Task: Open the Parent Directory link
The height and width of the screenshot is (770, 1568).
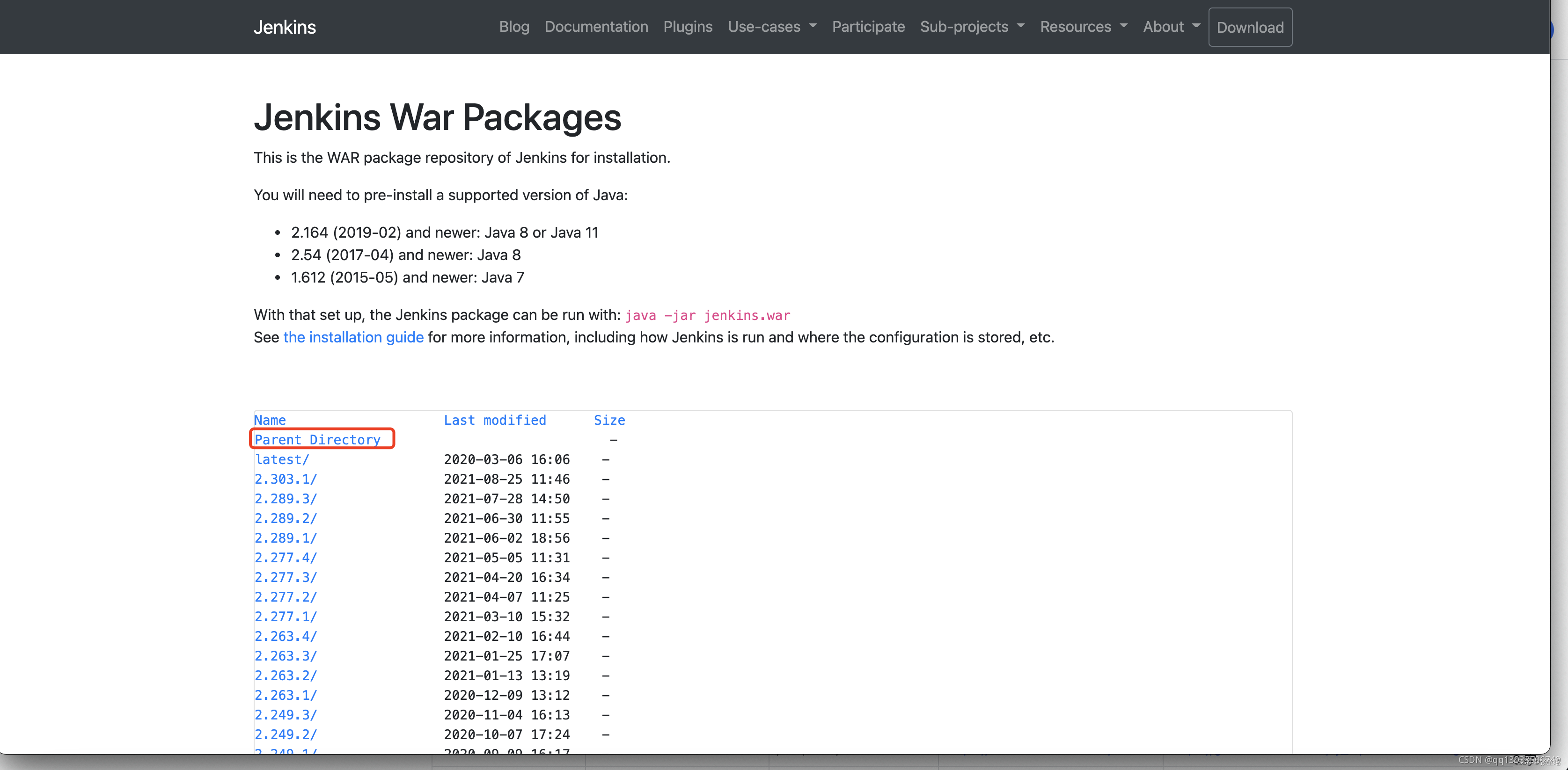Action: click(317, 440)
